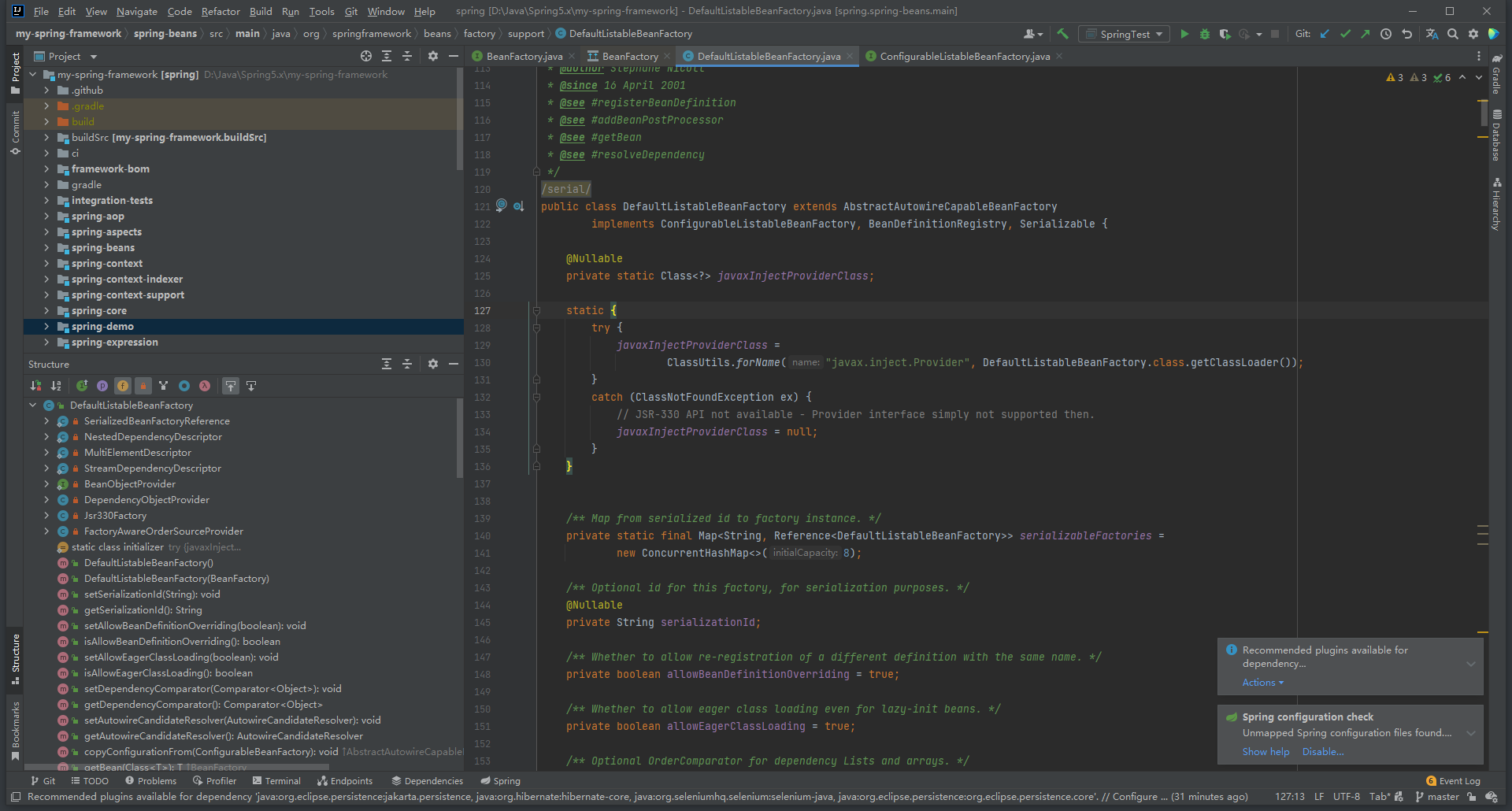Select setSerializationId(String) method in Structure
Viewport: 1512px width, 811px height.
click(152, 594)
